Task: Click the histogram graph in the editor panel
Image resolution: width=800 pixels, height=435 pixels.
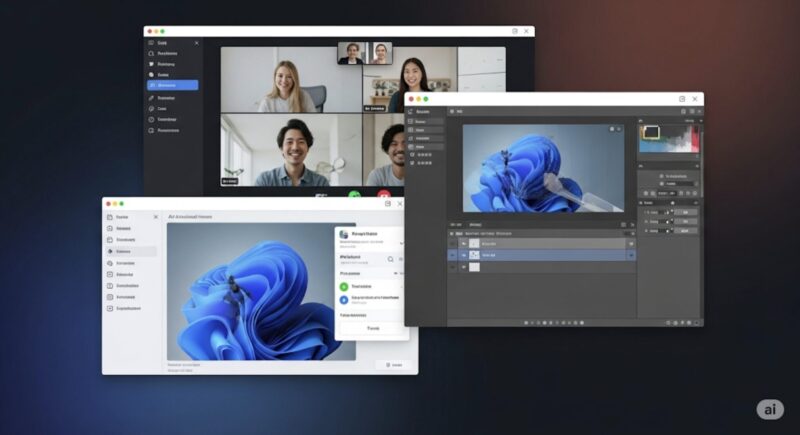Action: pyautogui.click(x=669, y=139)
